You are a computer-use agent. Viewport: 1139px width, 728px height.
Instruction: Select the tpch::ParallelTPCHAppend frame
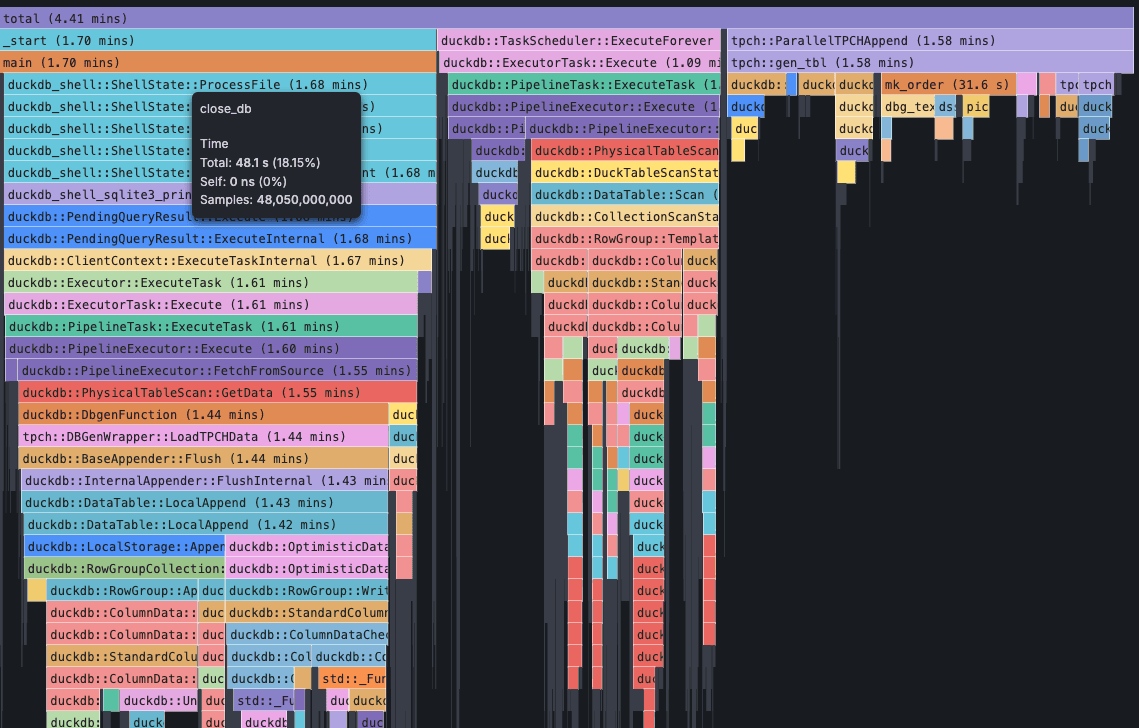(x=860, y=40)
